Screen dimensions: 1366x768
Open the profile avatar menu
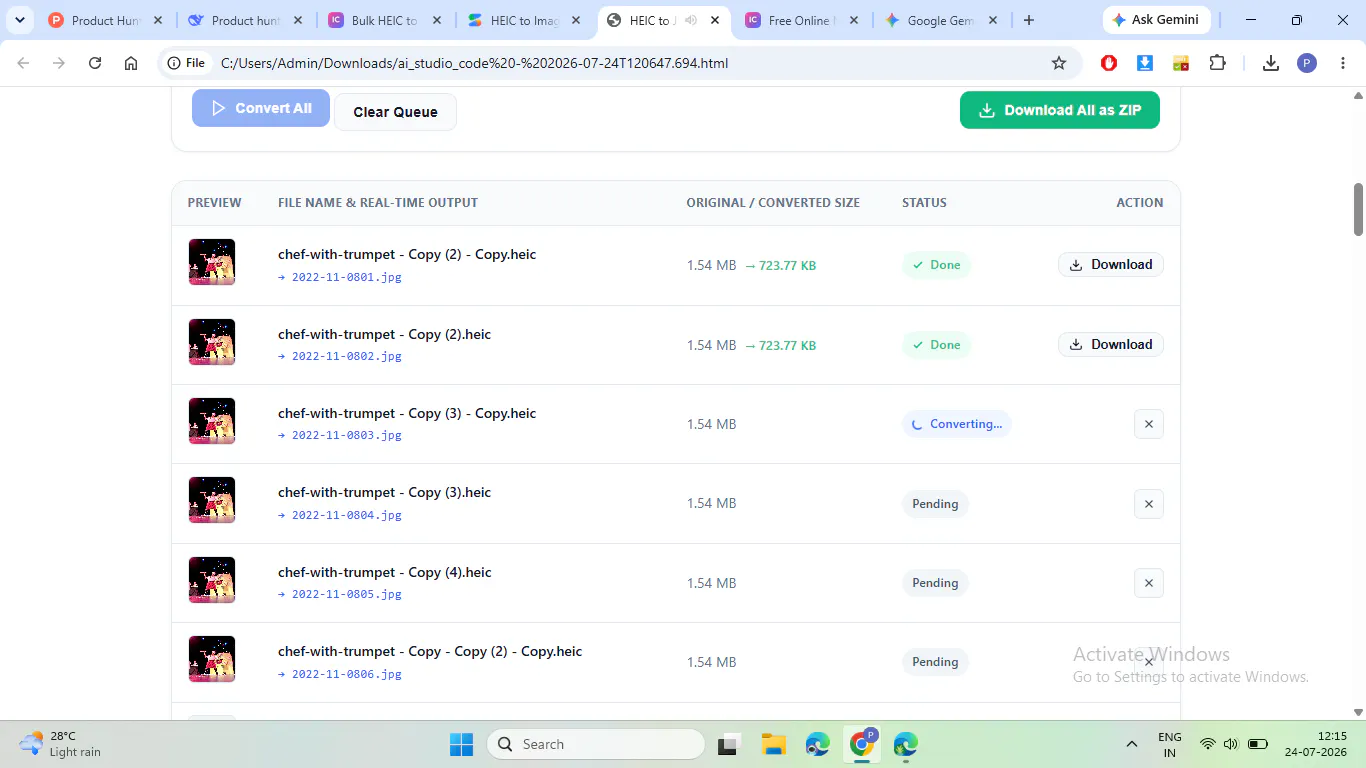click(x=1307, y=63)
